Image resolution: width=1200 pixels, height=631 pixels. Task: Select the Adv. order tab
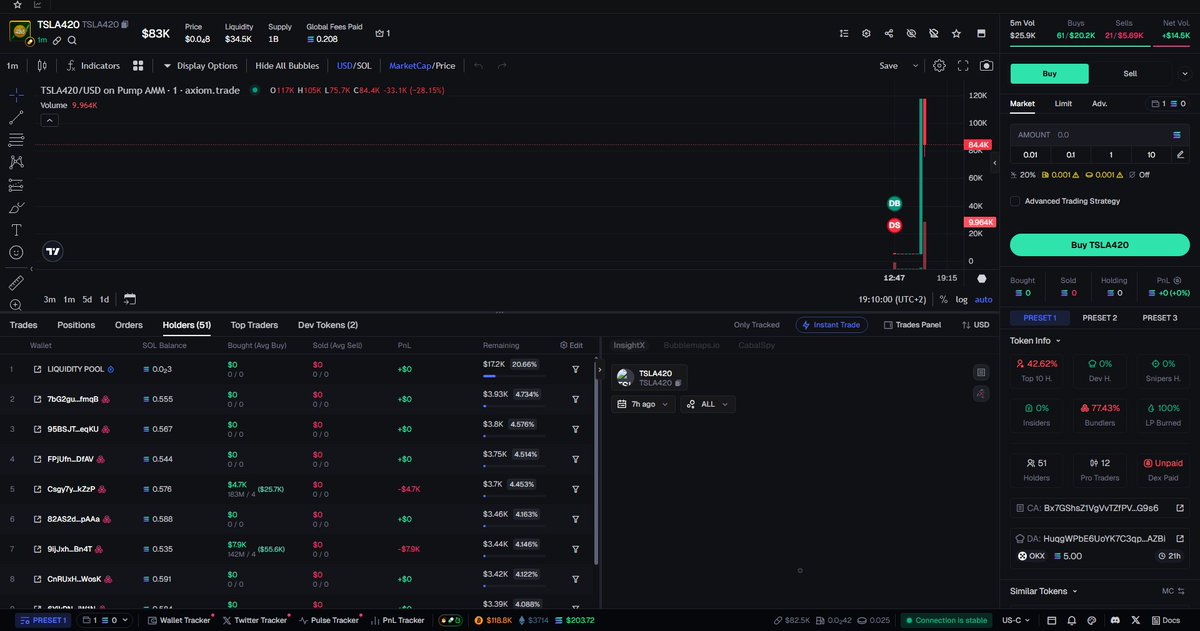coord(1099,103)
